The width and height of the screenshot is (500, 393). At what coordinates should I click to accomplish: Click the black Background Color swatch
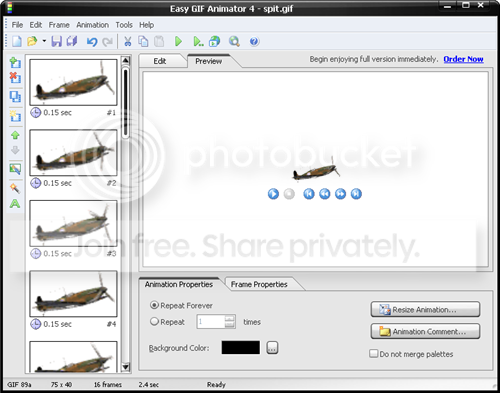coord(241,347)
